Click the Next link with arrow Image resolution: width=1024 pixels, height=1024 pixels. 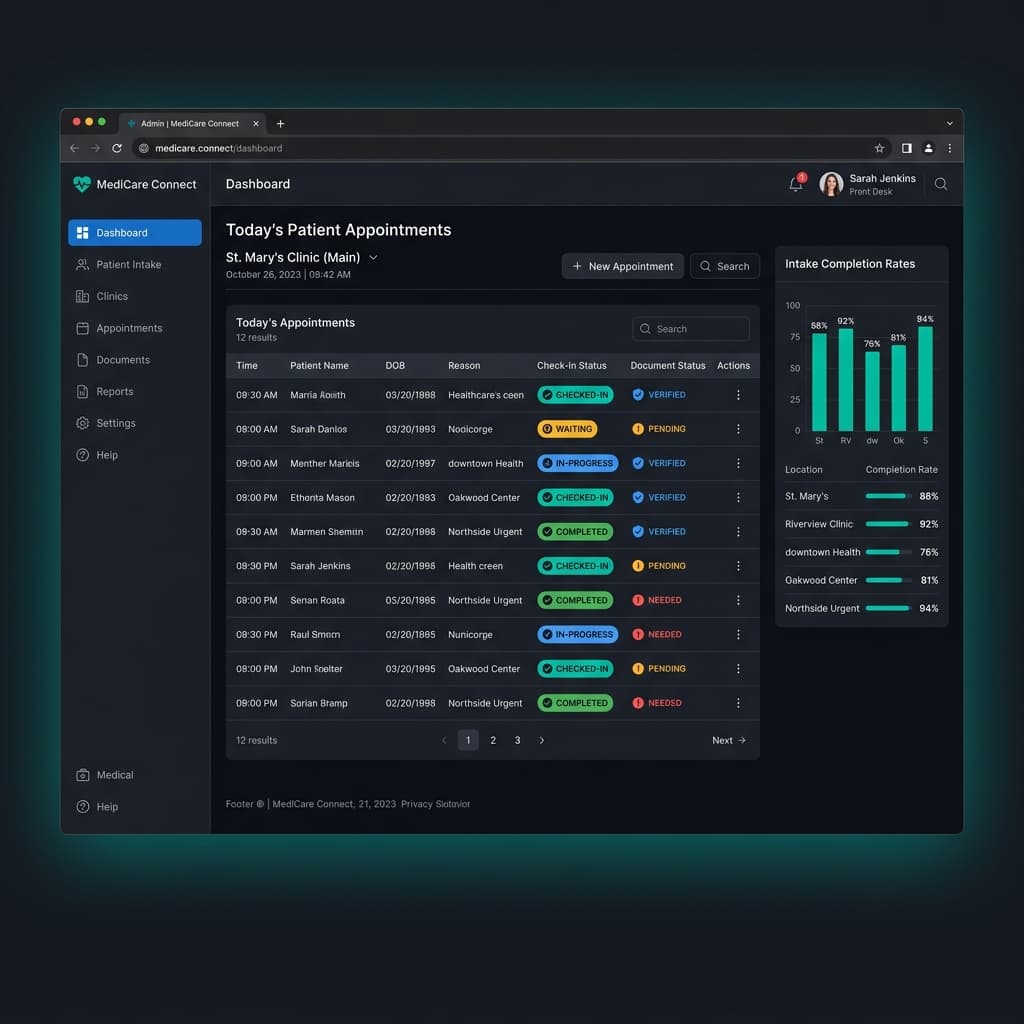729,741
